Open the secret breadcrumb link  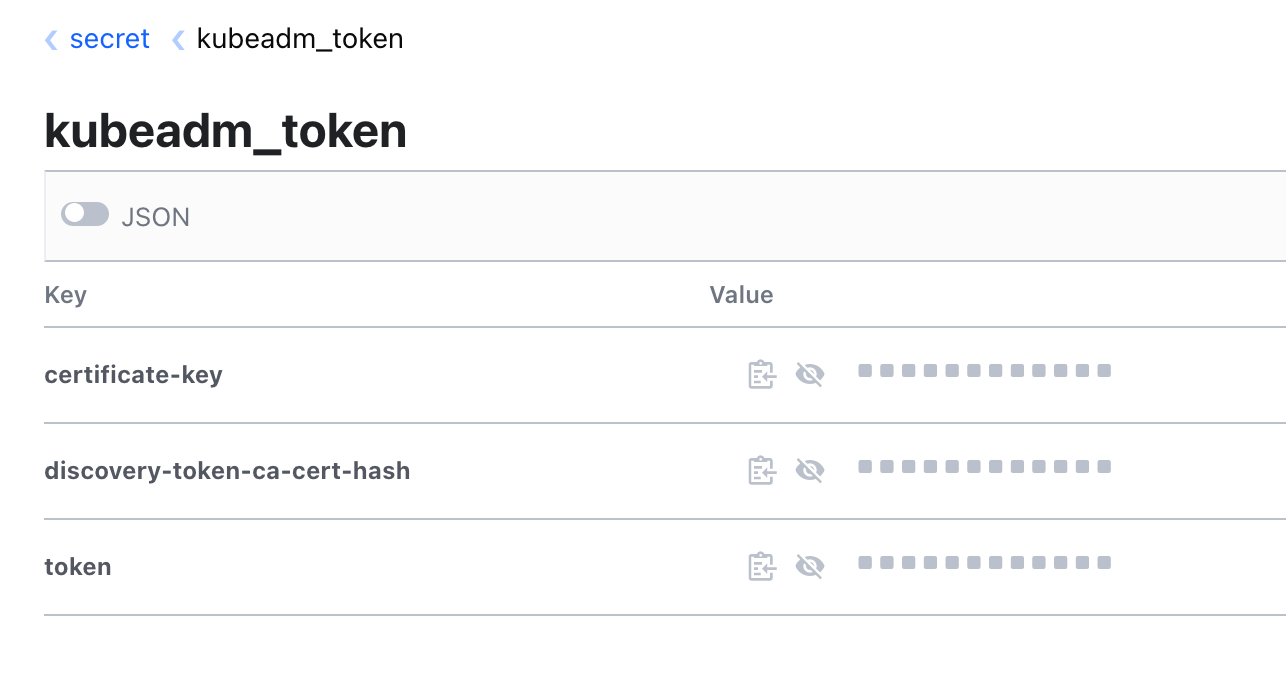(110, 39)
